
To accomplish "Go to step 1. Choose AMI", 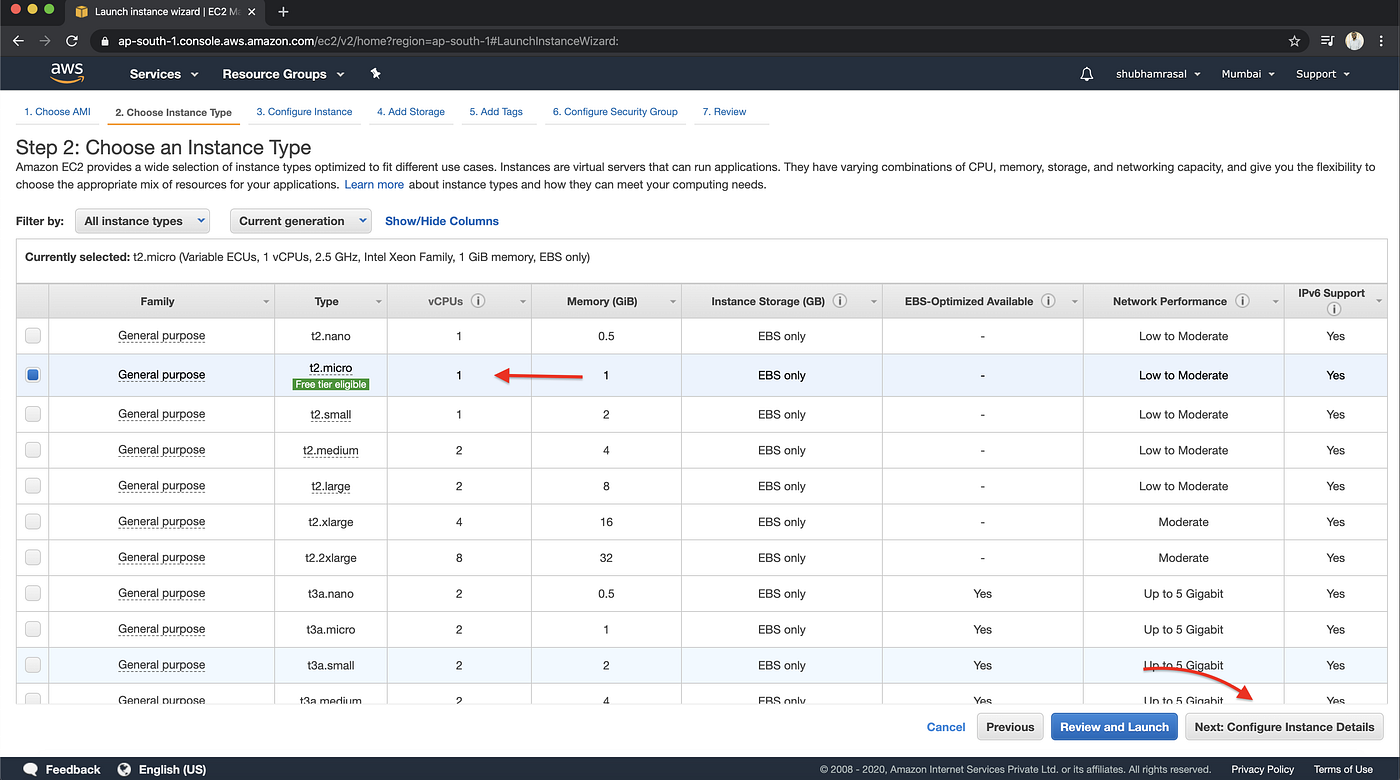I will point(57,112).
